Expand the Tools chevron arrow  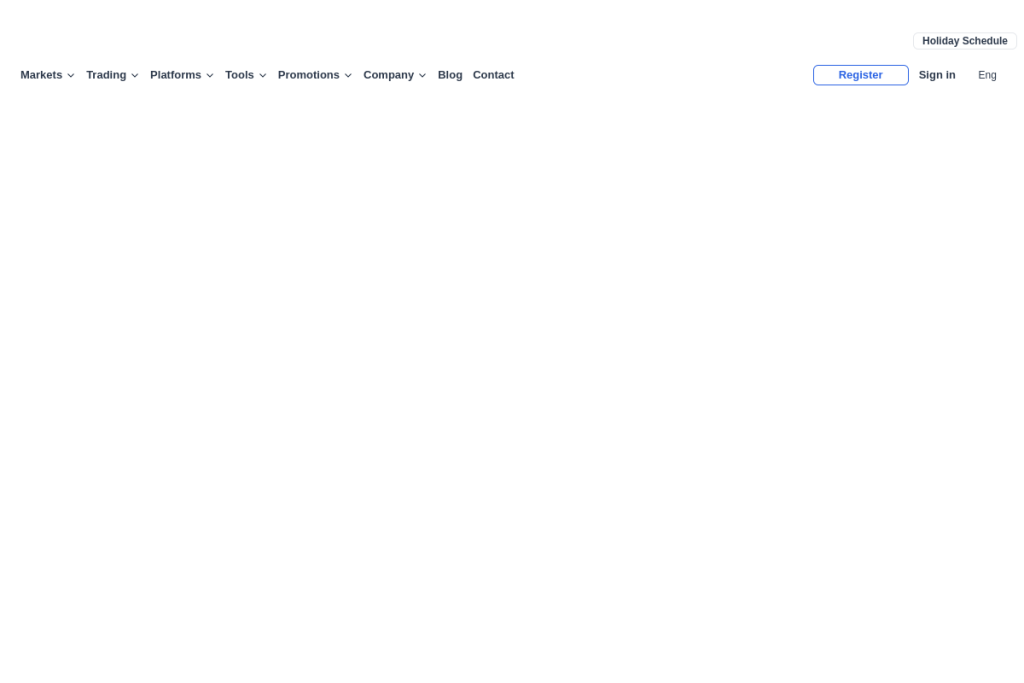click(x=263, y=76)
